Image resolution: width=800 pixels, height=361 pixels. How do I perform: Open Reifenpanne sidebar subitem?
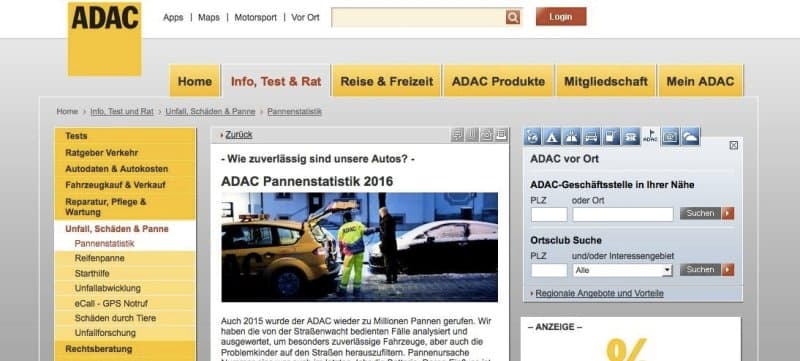[x=125, y=258]
